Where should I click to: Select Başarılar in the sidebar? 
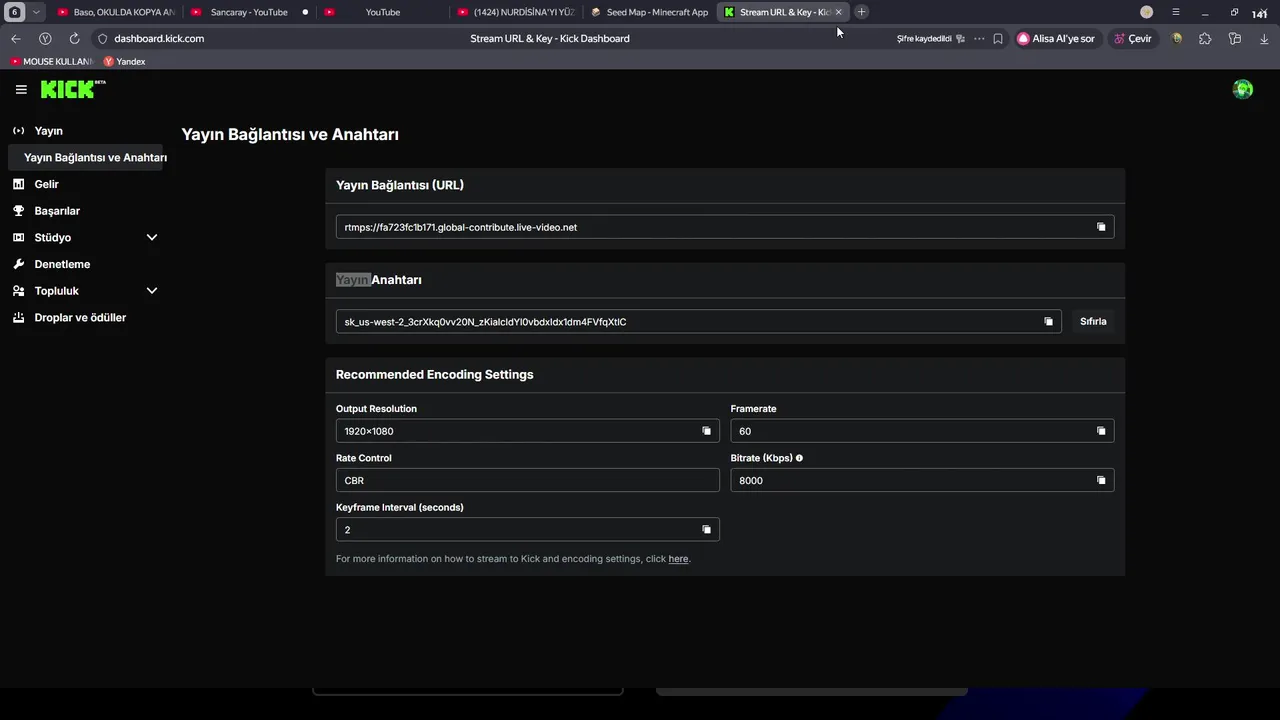(x=57, y=211)
